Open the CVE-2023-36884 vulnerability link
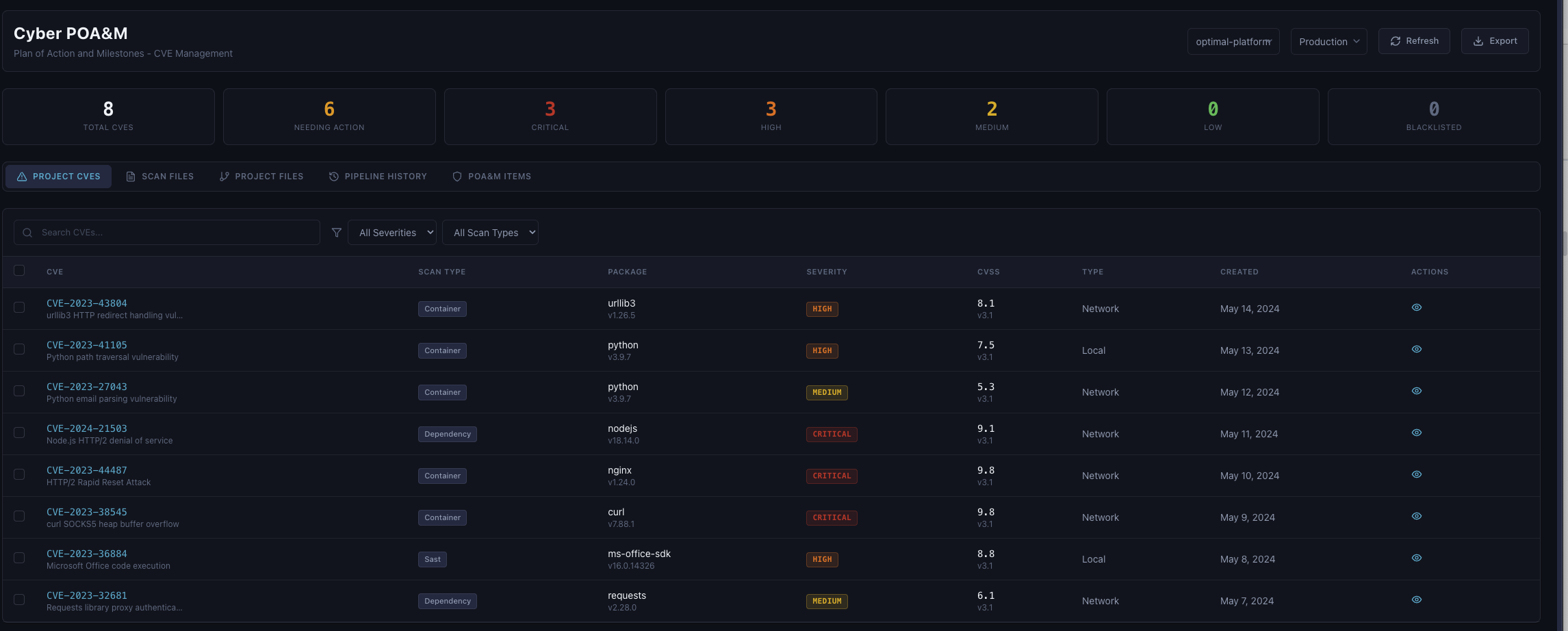The height and width of the screenshot is (631, 1568). coord(86,554)
